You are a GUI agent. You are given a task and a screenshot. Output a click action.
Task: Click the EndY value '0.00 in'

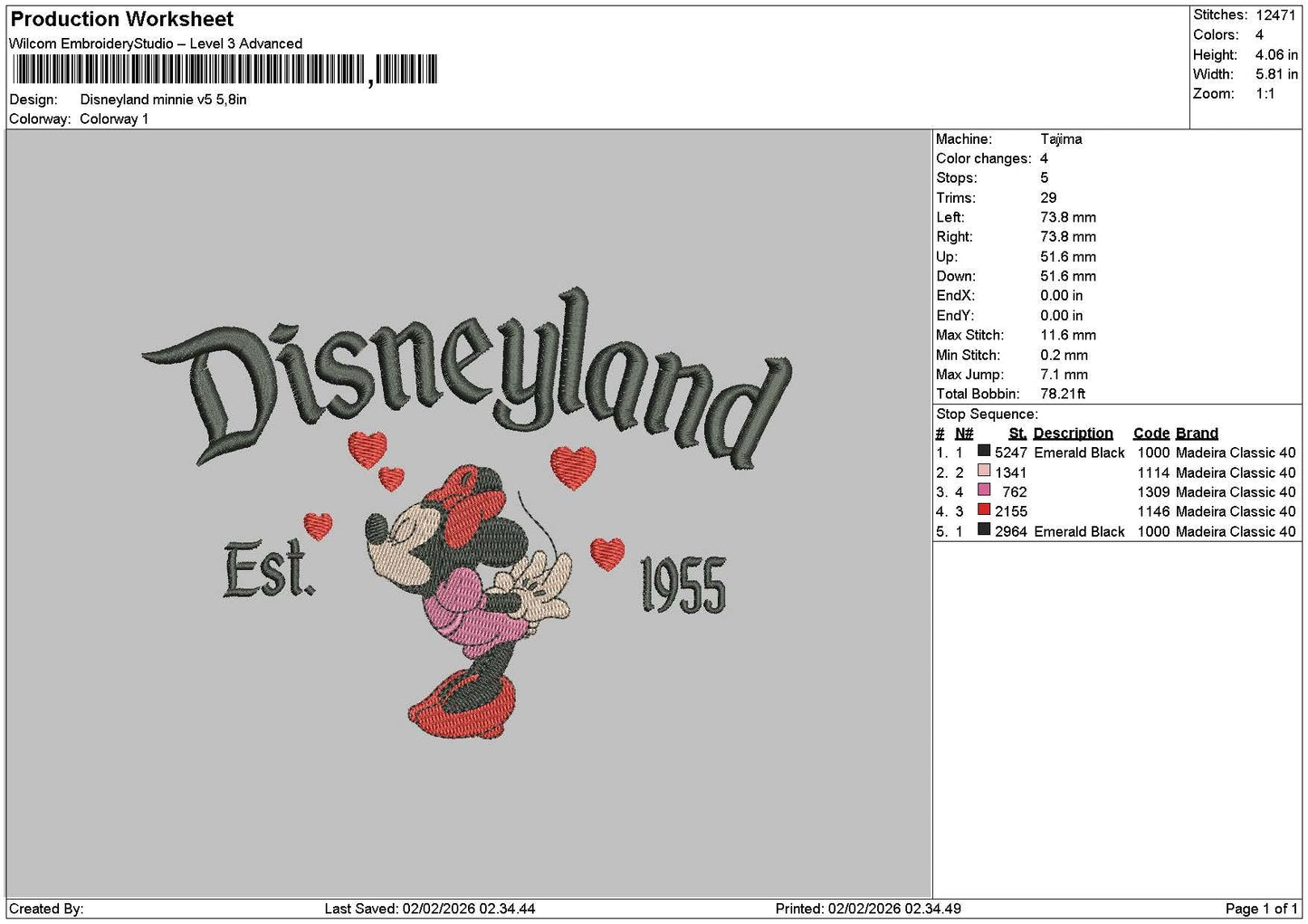tap(1062, 316)
